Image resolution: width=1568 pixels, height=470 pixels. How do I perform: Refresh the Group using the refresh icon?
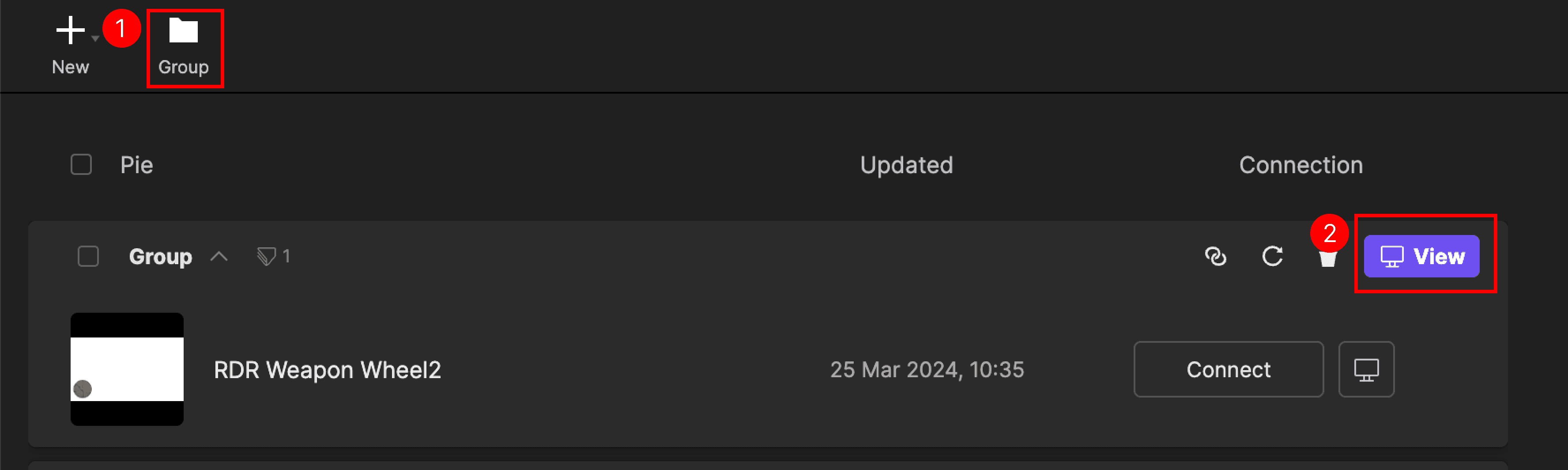pyautogui.click(x=1272, y=256)
